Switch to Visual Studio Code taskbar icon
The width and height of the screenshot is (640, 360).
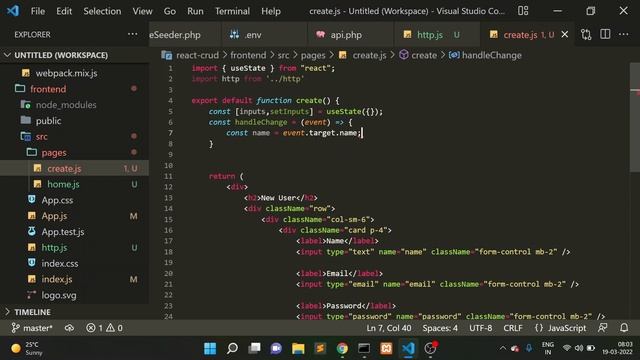click(408, 348)
